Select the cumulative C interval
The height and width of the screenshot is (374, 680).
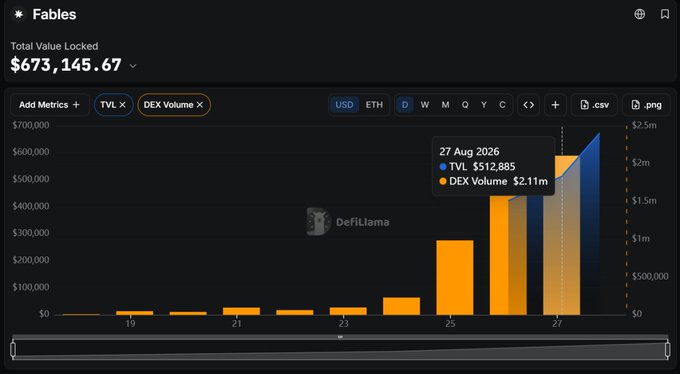coord(502,105)
